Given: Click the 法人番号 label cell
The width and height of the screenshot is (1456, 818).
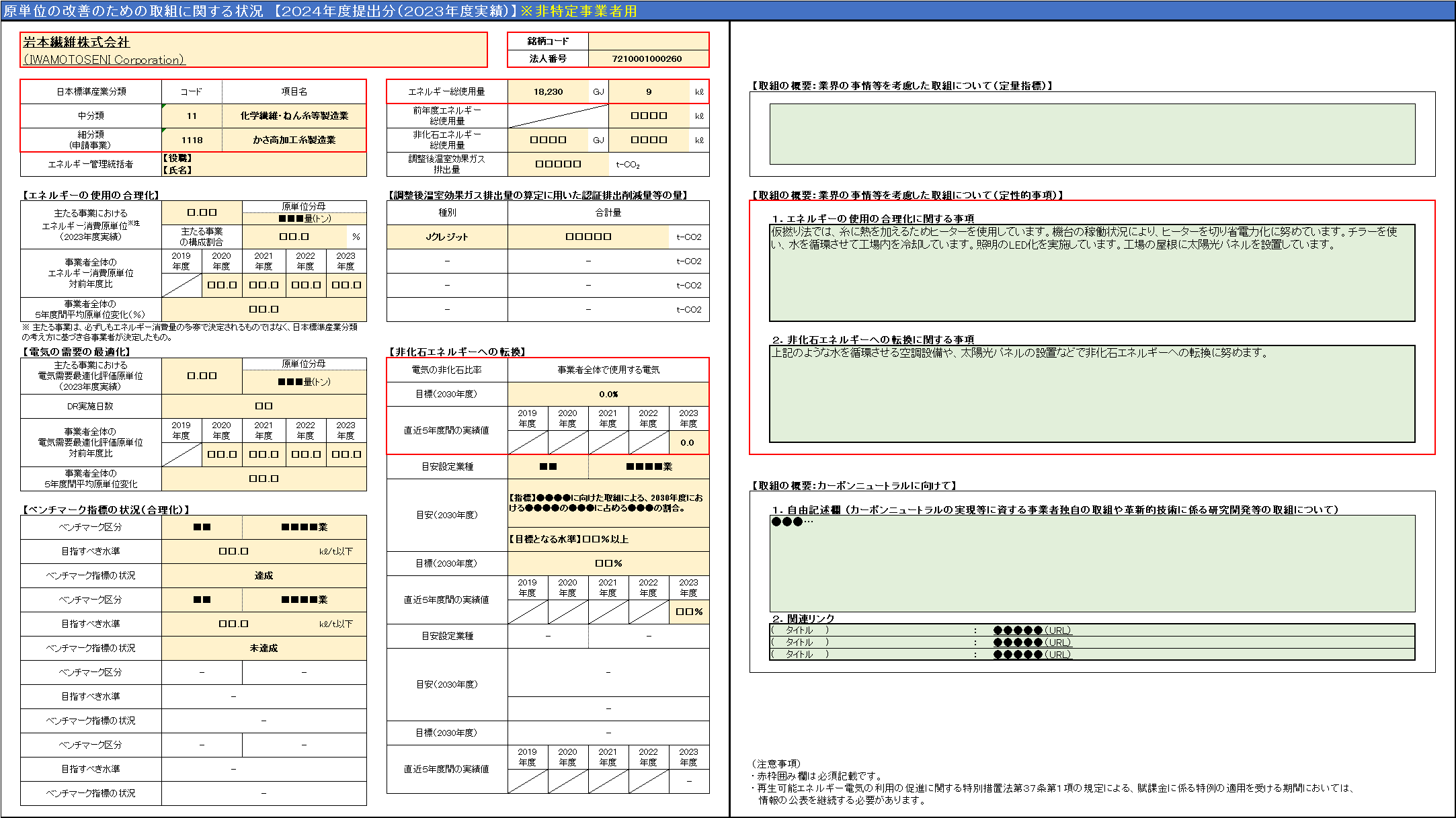Looking at the screenshot, I should click(x=548, y=58).
